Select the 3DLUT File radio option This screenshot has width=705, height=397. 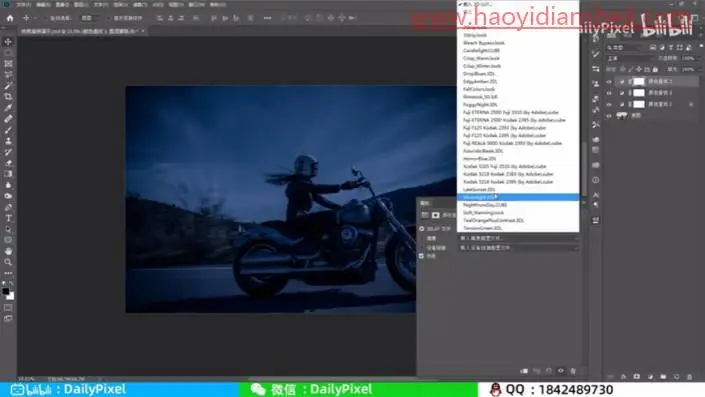coord(422,229)
